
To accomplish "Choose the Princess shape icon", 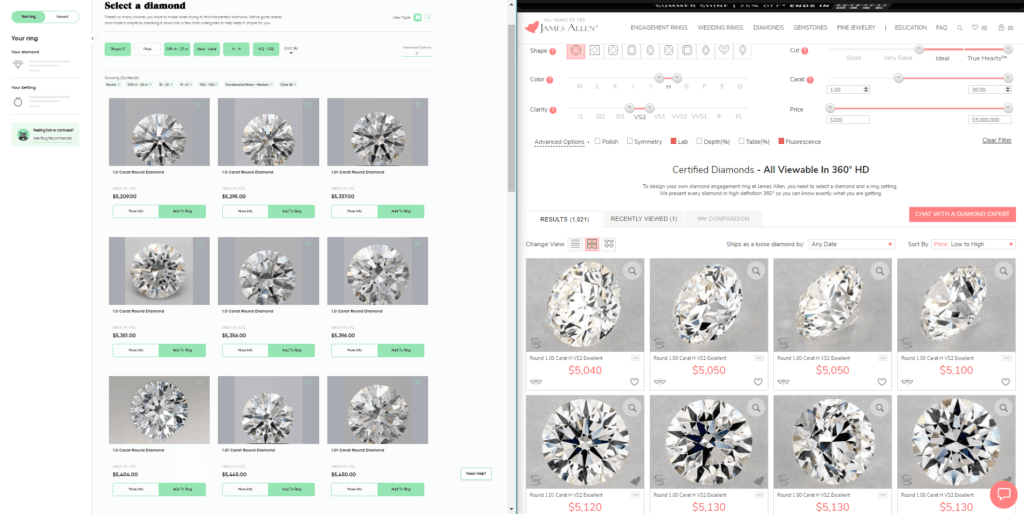I will (594, 50).
